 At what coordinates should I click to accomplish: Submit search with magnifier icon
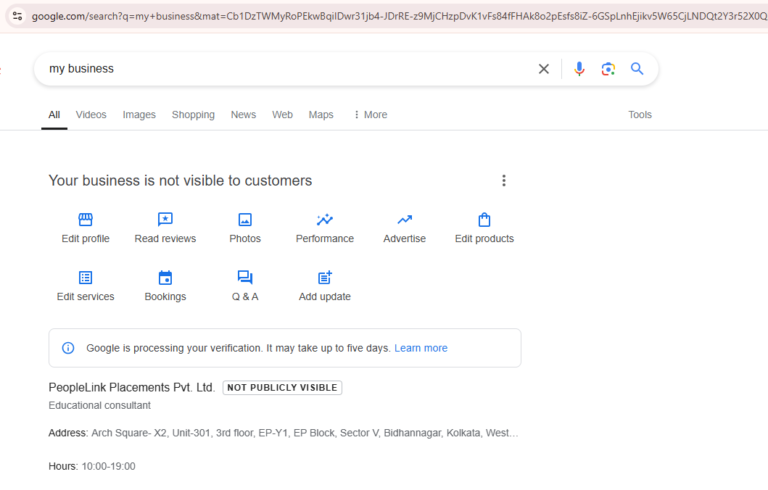coord(637,69)
